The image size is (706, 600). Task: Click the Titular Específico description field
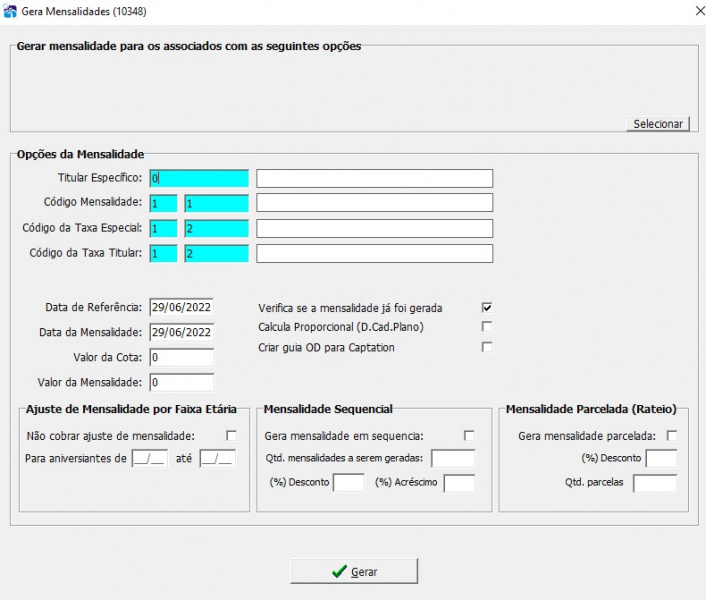[375, 178]
